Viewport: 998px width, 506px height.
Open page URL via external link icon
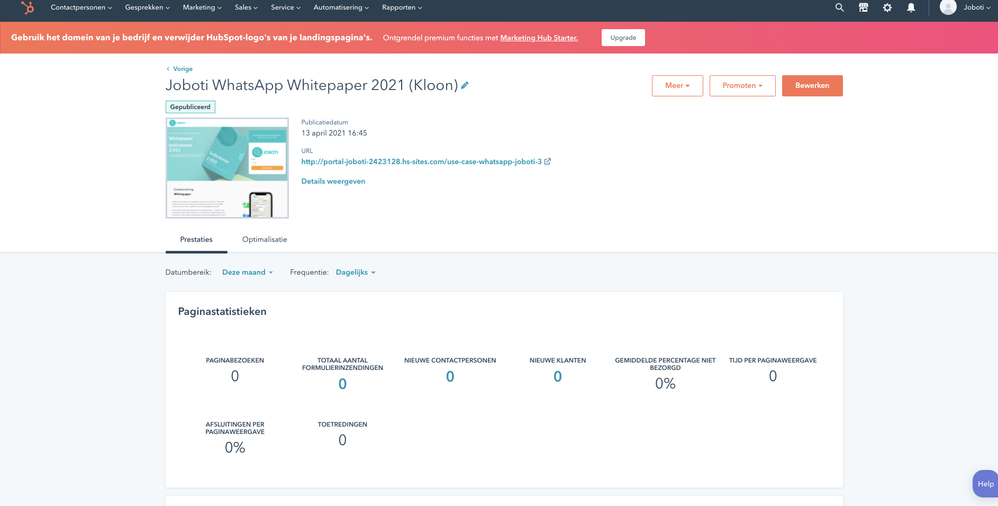point(547,162)
